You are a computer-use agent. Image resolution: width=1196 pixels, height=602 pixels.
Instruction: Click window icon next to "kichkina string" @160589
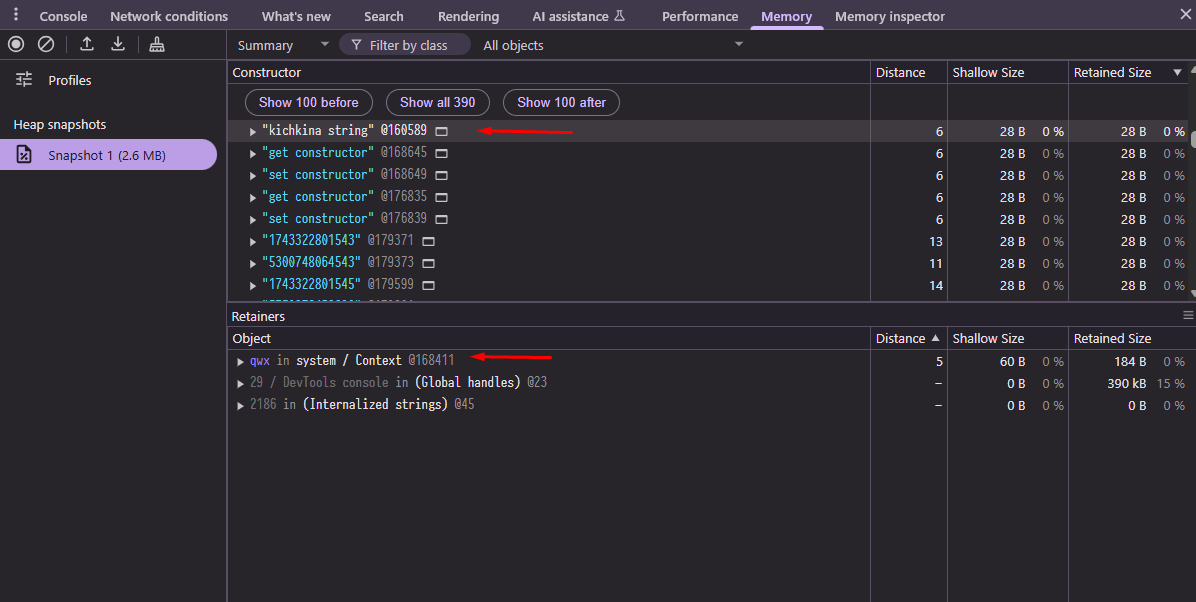click(x=441, y=131)
